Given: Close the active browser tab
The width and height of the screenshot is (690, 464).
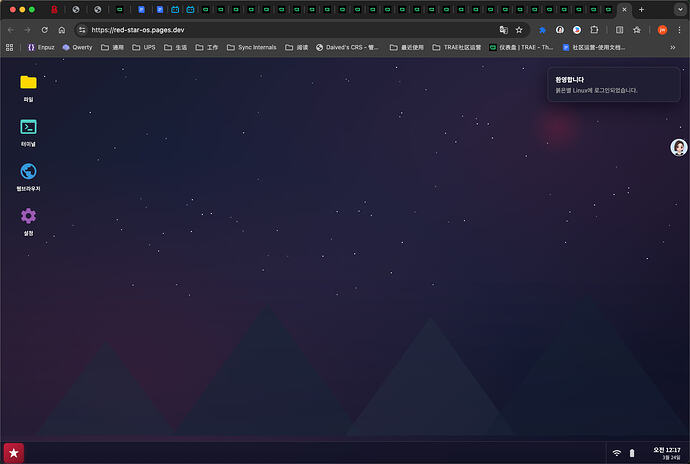Looking at the screenshot, I should click(624, 9).
